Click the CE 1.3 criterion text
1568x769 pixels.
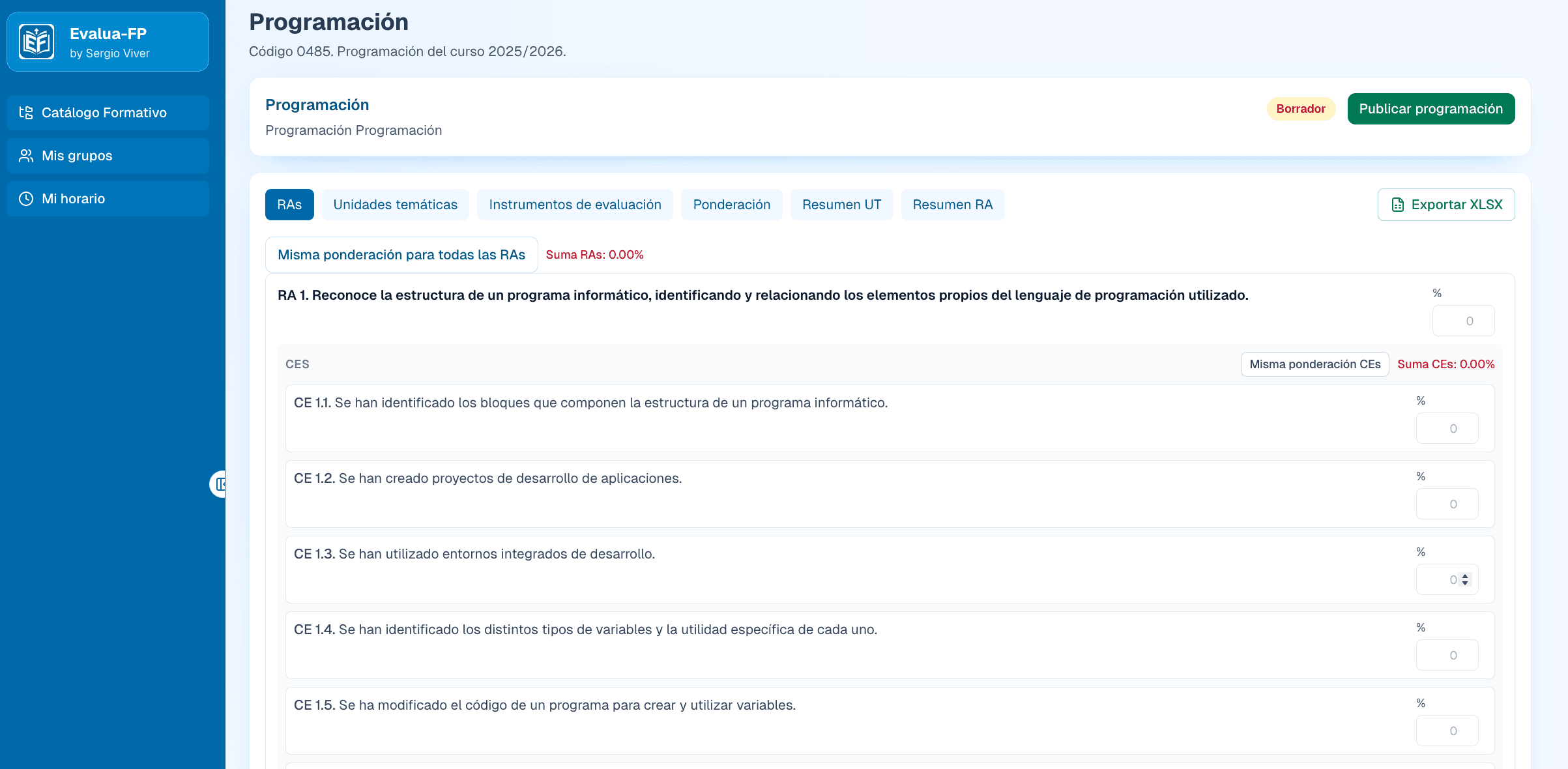point(474,554)
